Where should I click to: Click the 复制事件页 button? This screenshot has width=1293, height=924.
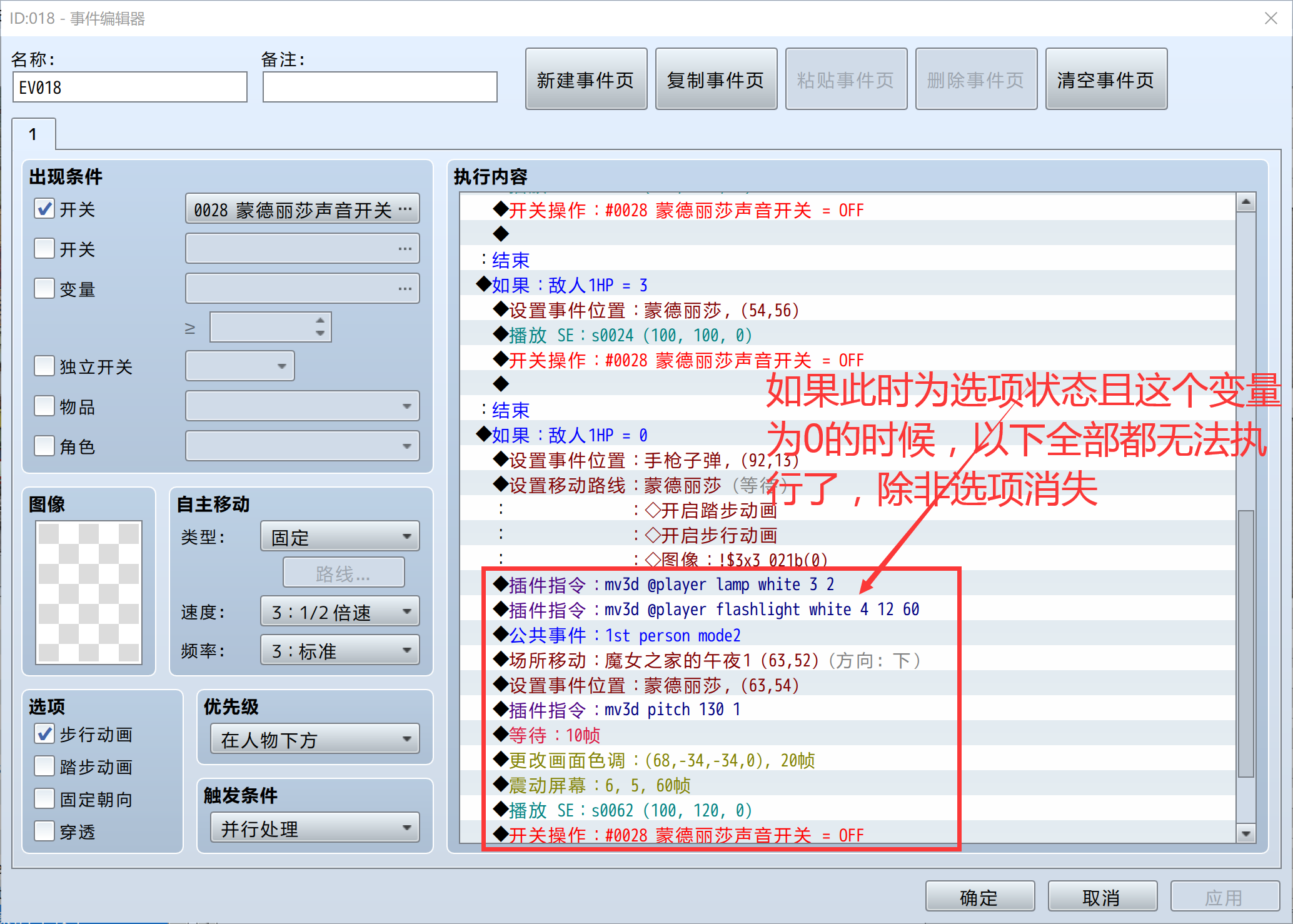pos(716,79)
